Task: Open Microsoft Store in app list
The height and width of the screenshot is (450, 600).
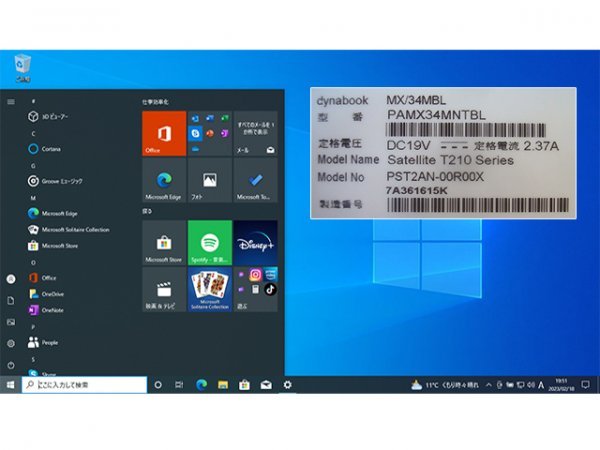Action: pyautogui.click(x=52, y=246)
